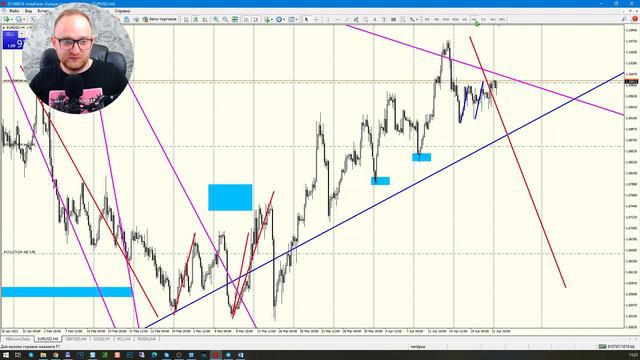This screenshot has height=360, width=640.
Task: Click the current price label on price axis
Action: coord(631,82)
